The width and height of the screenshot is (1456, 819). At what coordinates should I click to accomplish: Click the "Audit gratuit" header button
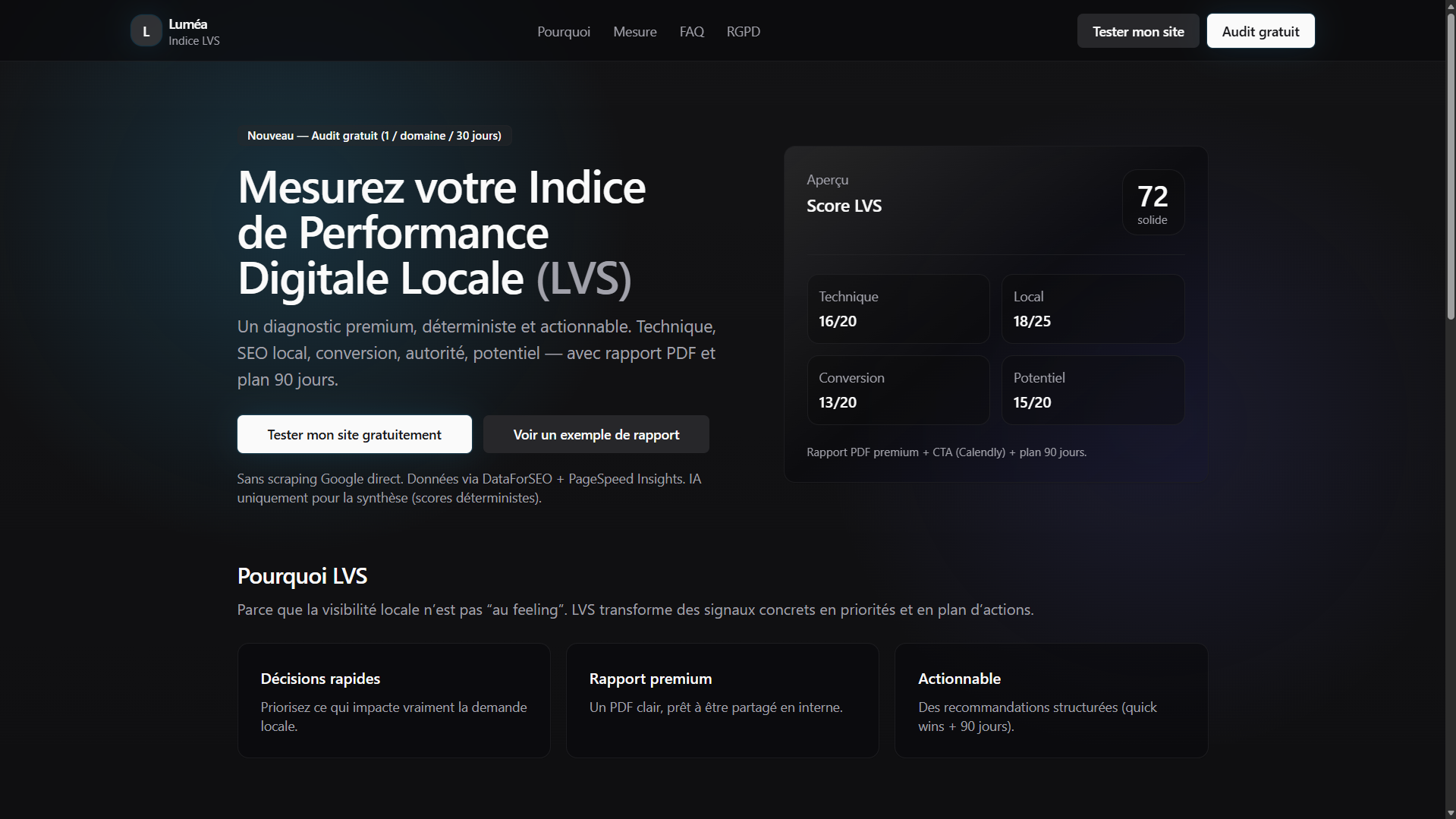[1259, 30]
